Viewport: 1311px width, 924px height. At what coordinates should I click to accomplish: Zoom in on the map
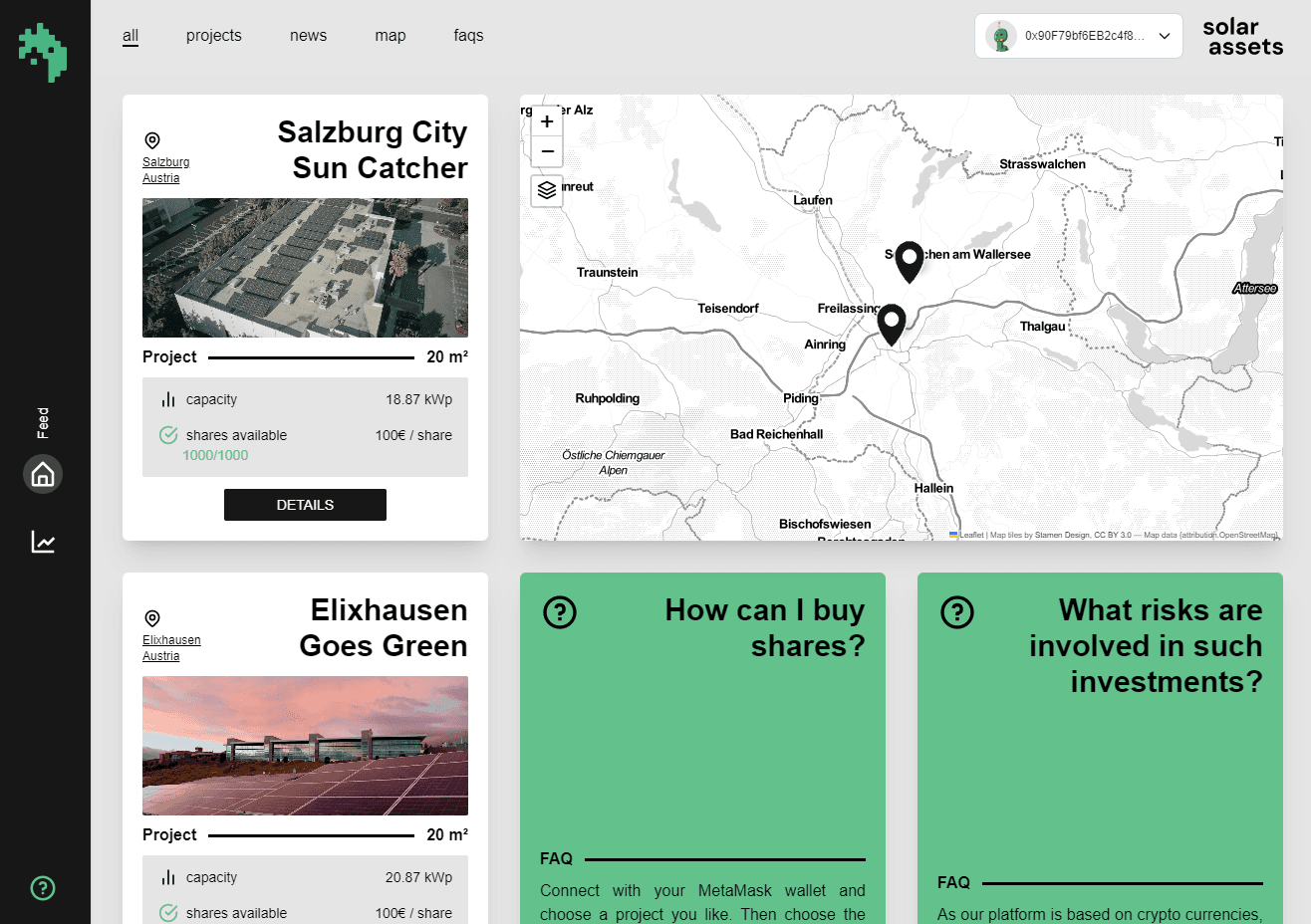pos(547,121)
